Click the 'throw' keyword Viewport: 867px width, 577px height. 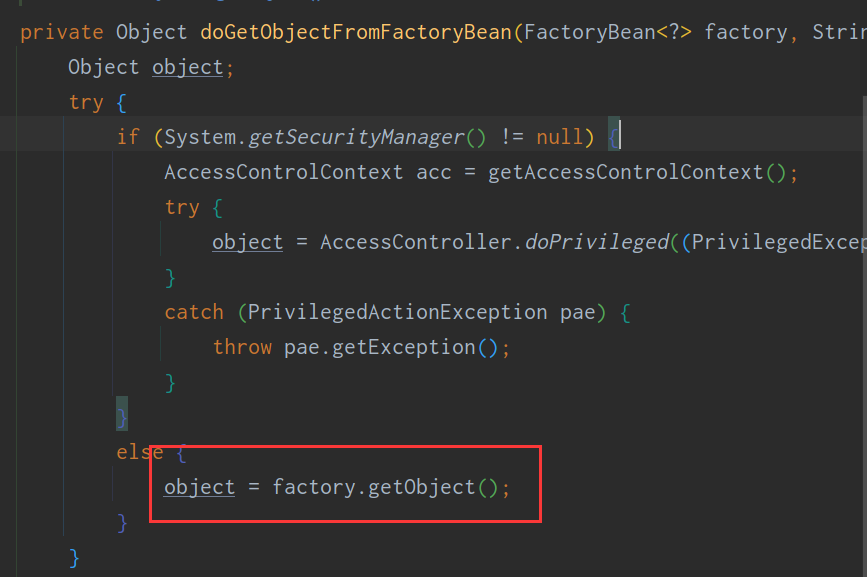click(x=242, y=347)
